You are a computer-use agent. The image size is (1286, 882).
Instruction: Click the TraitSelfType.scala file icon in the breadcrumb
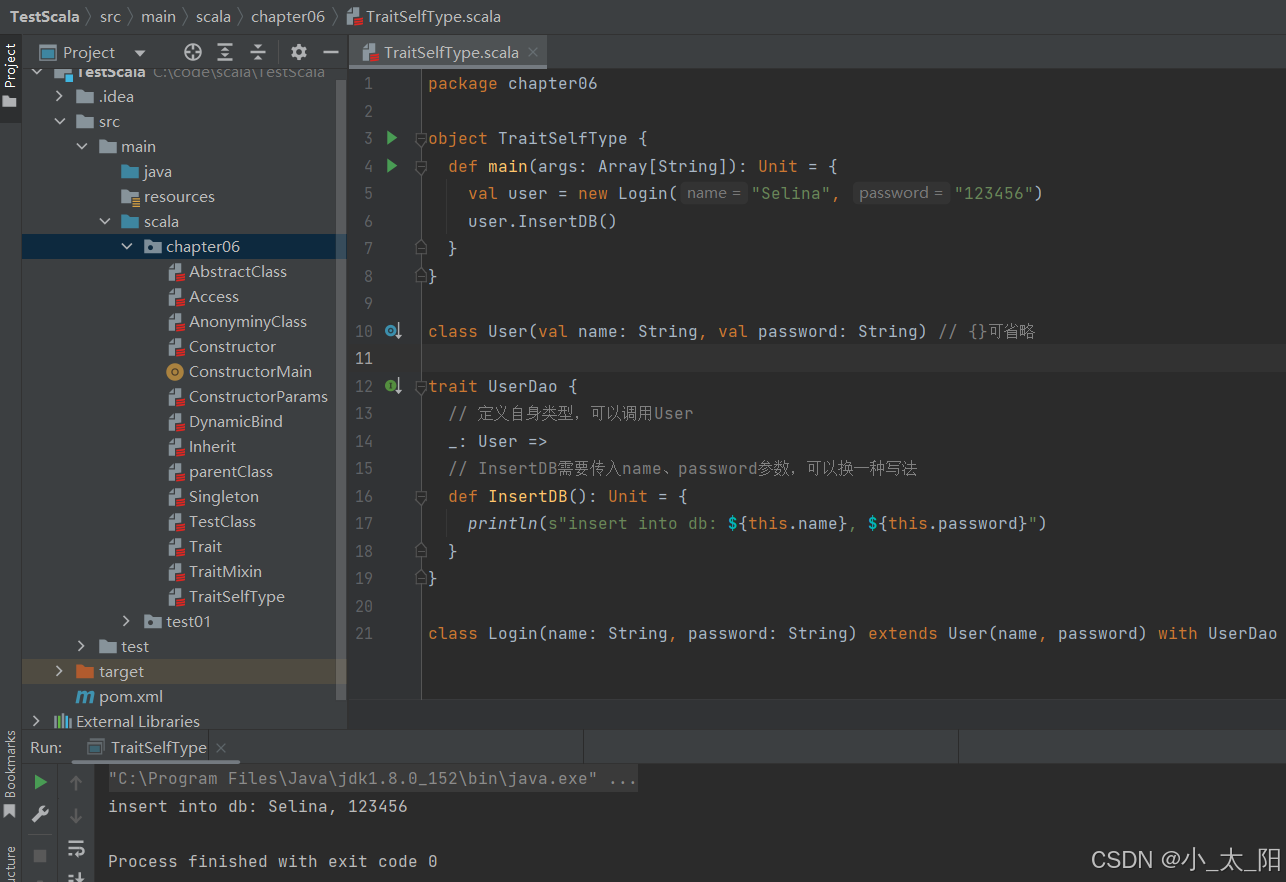354,17
